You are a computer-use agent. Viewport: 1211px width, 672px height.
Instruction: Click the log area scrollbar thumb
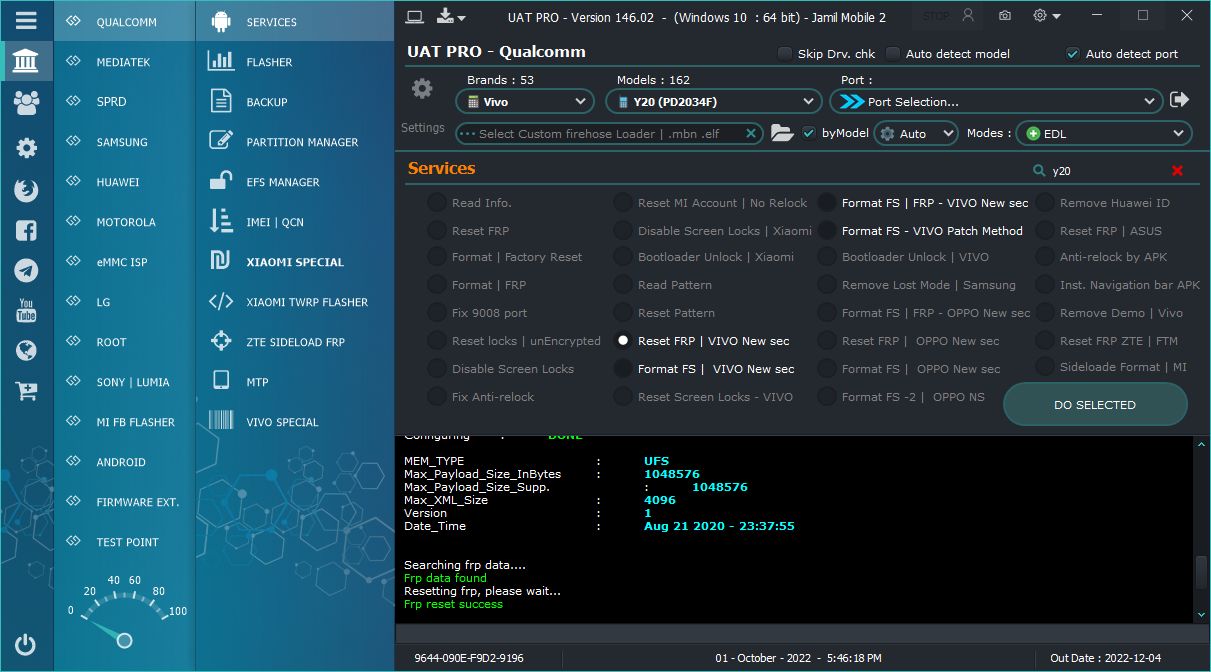[x=1201, y=572]
